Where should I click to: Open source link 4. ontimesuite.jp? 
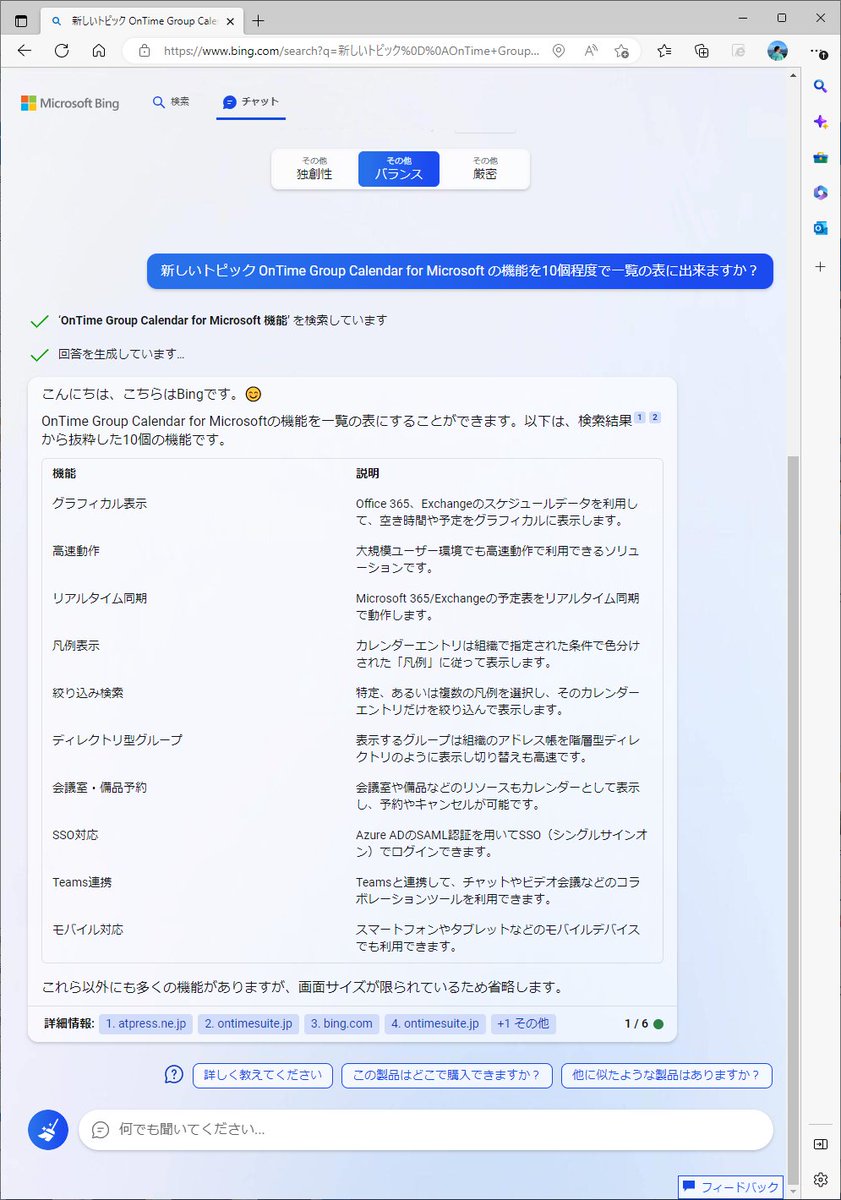[x=435, y=1024]
